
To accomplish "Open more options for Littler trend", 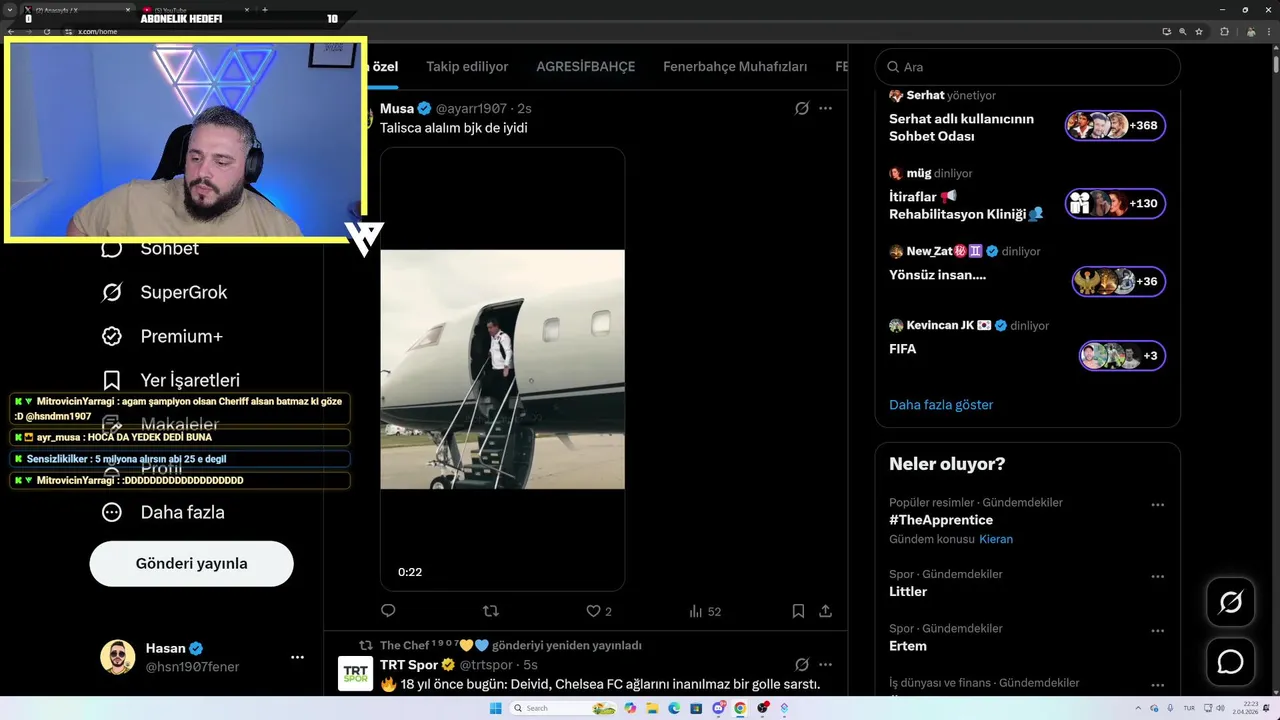I will click(1158, 577).
